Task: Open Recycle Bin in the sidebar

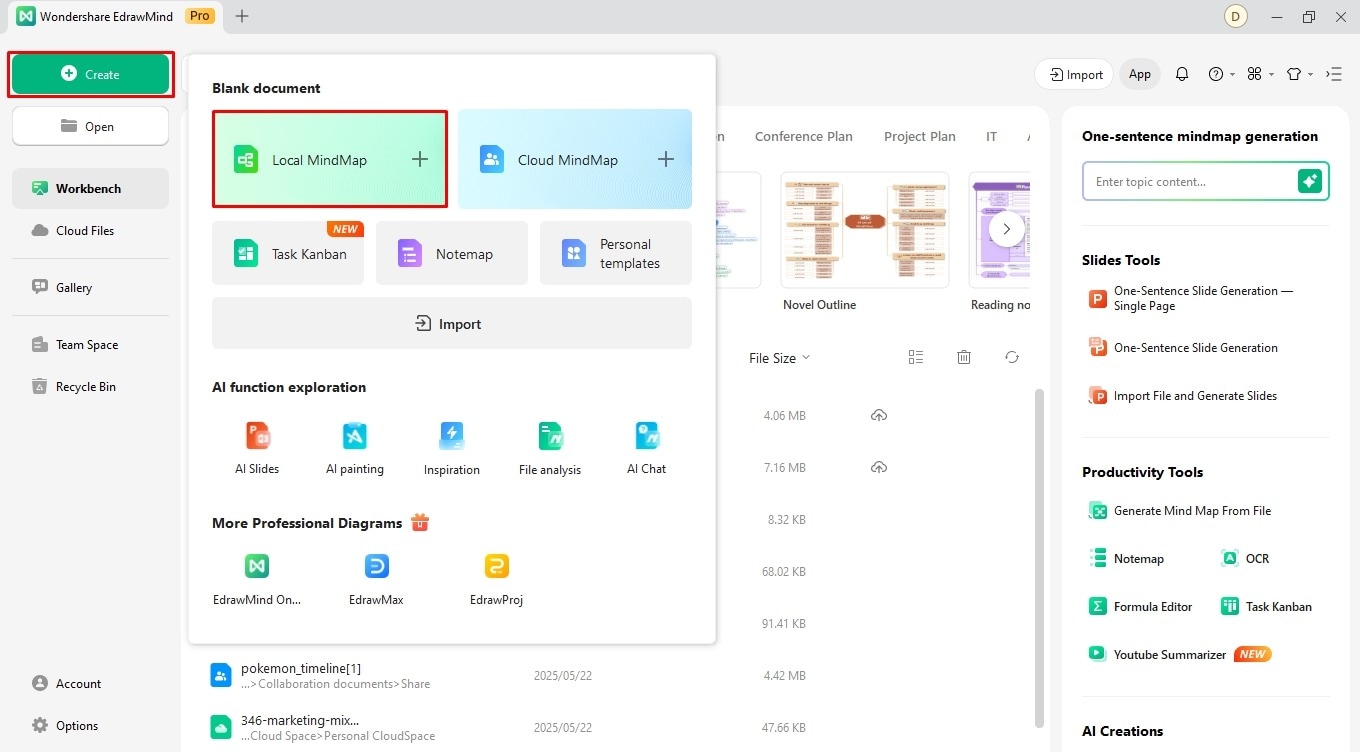Action: pyautogui.click(x=90, y=386)
